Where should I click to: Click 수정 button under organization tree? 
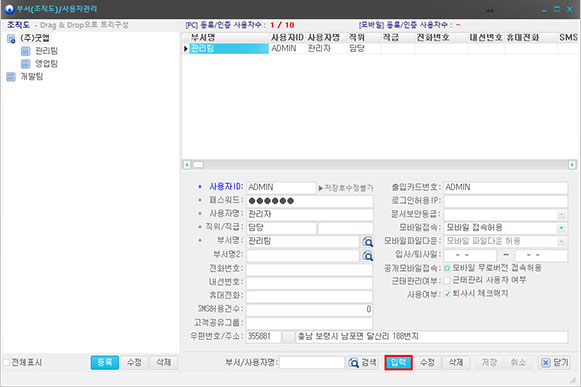(134, 363)
